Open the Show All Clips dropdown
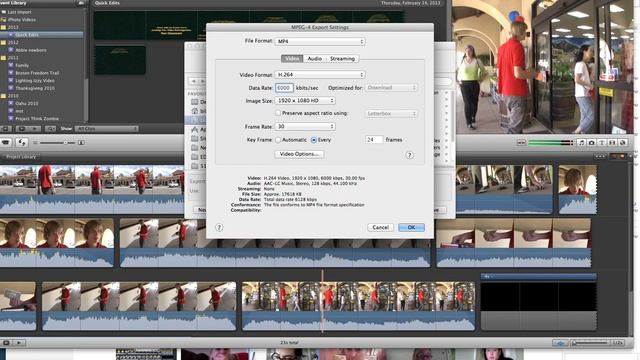The height and width of the screenshot is (360, 640). coord(106,129)
